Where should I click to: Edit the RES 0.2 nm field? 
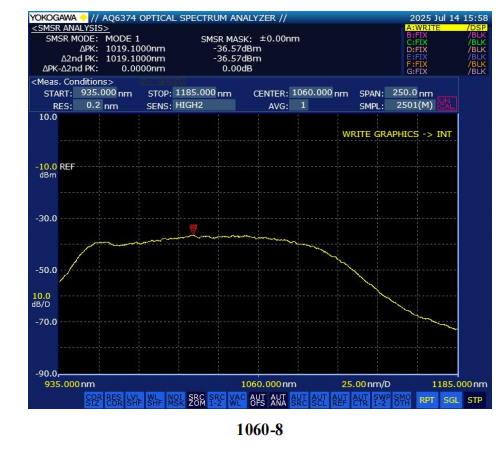coord(88,105)
